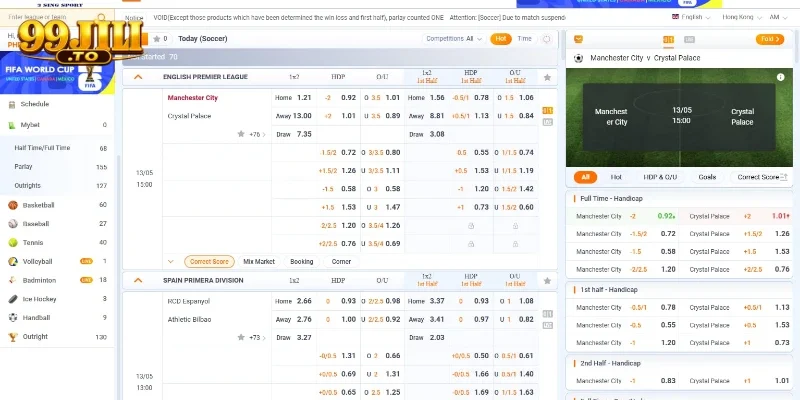Image resolution: width=800 pixels, height=400 pixels.
Task: Open statistics icon for Manchester City match
Action: tap(547, 122)
